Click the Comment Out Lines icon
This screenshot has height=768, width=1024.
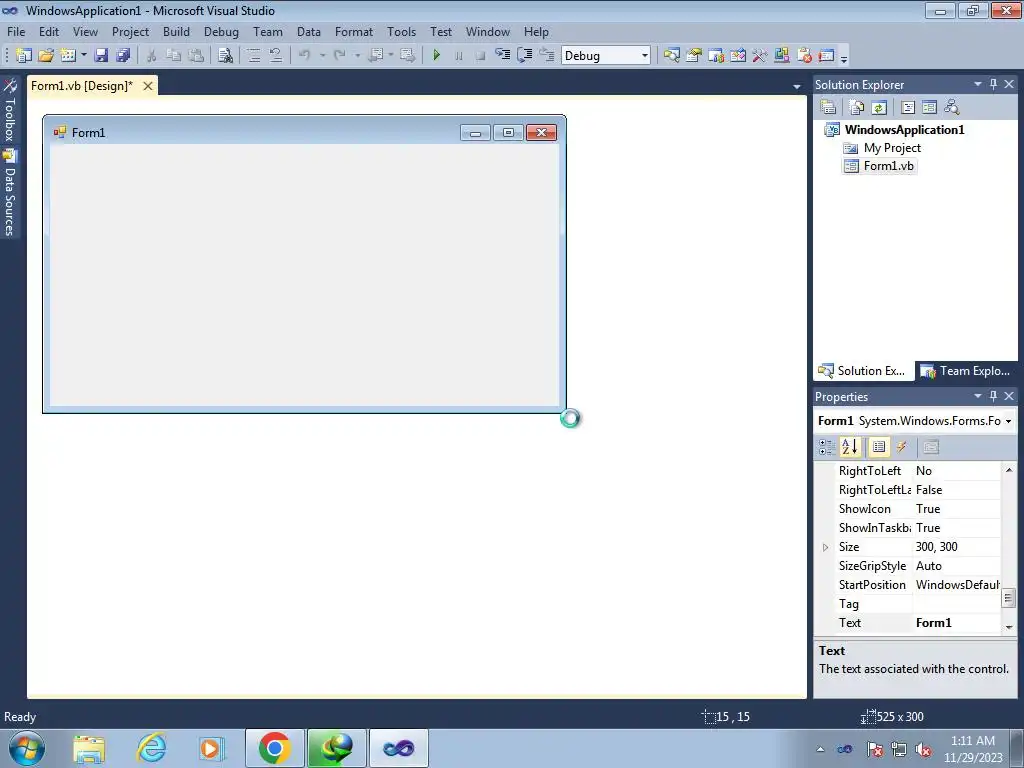[254, 56]
